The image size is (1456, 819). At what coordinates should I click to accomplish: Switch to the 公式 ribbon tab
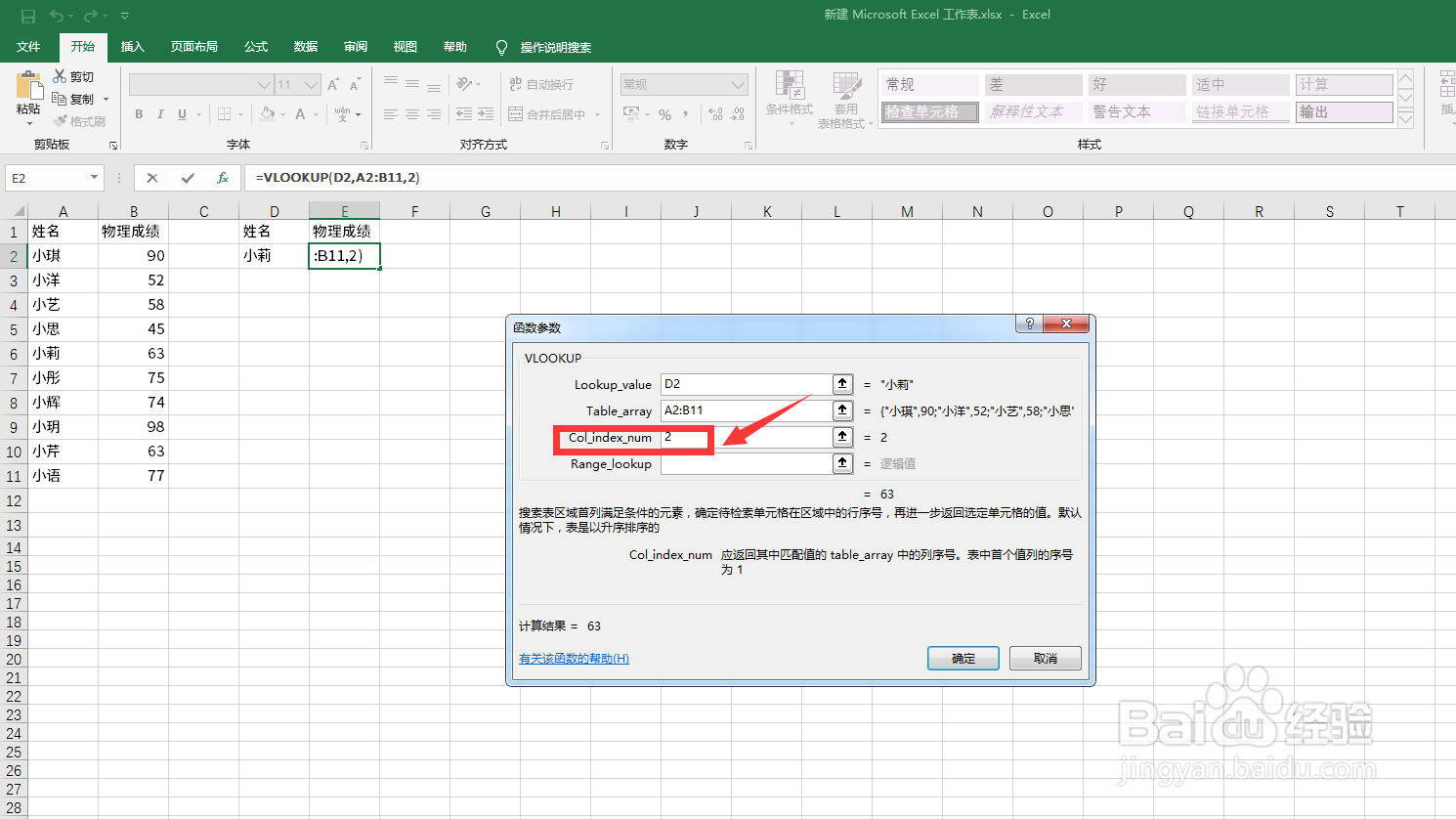coord(255,46)
